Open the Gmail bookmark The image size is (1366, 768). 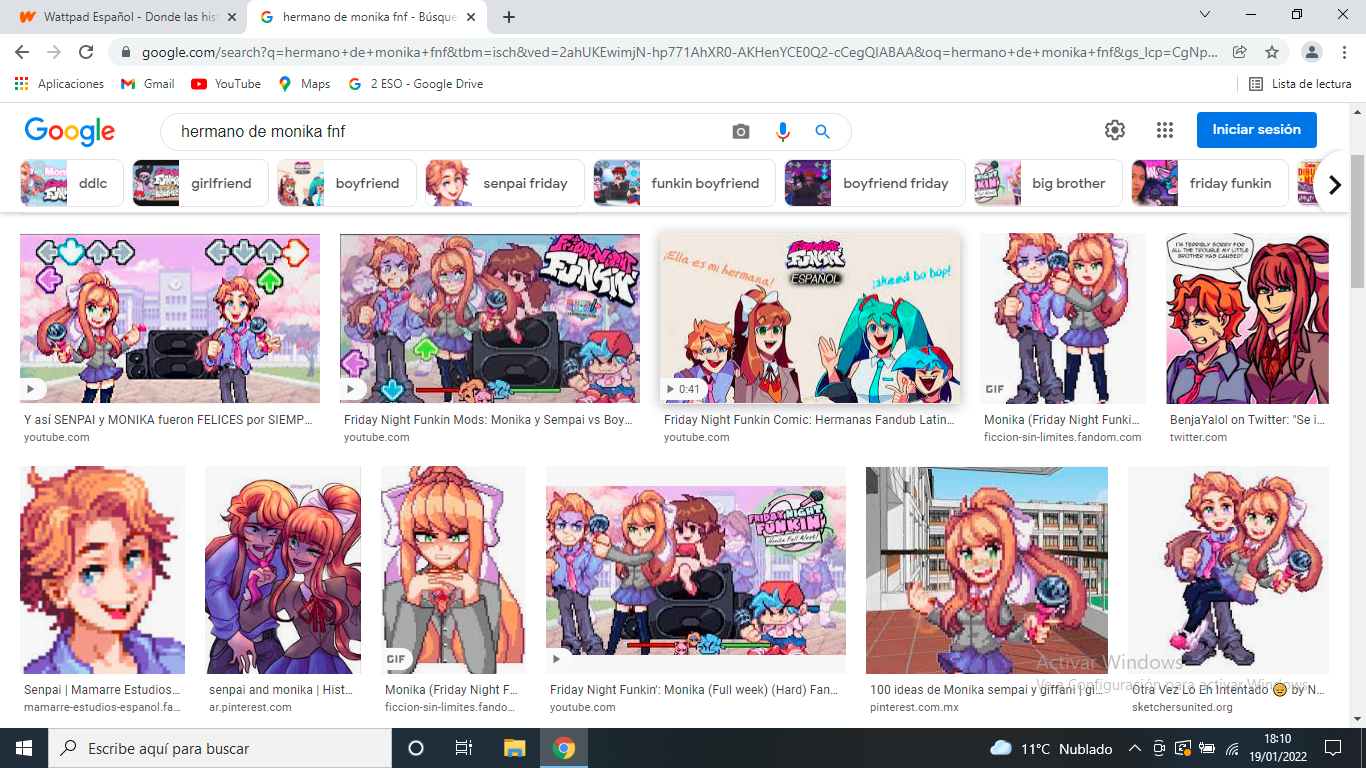[147, 84]
